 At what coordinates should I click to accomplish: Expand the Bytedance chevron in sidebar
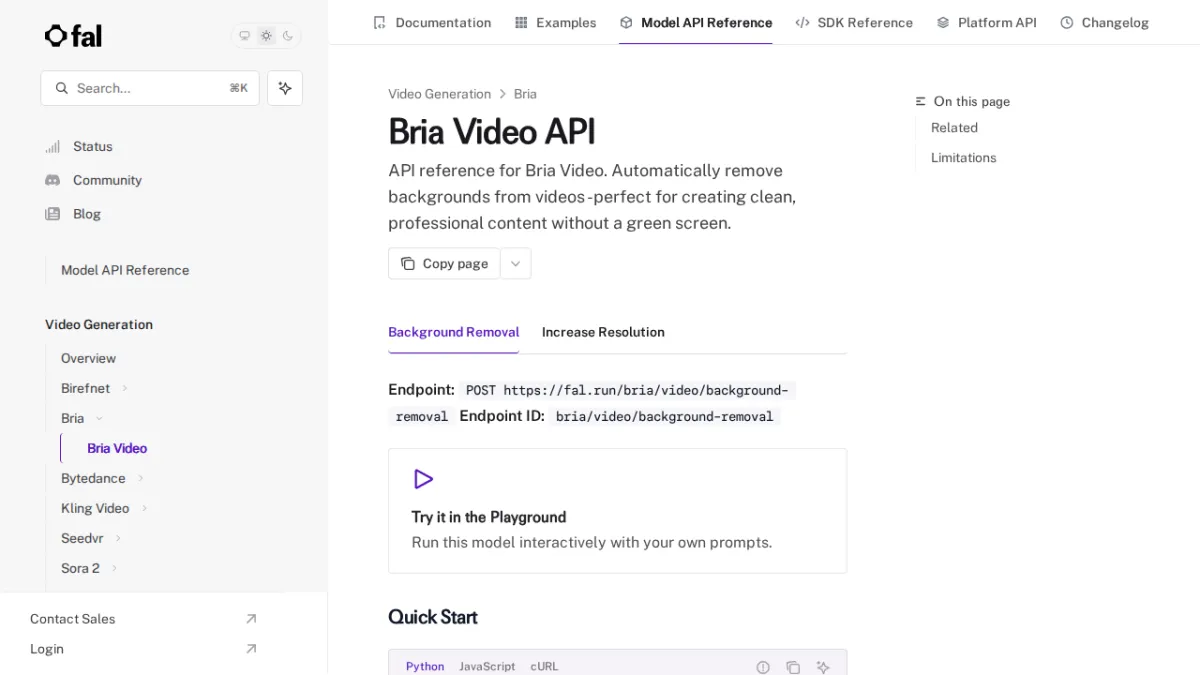pos(141,478)
